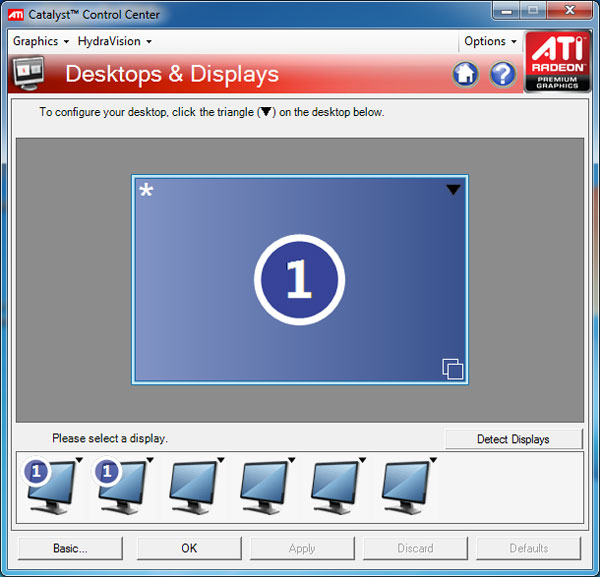Open the HydraVision menu

(114, 41)
